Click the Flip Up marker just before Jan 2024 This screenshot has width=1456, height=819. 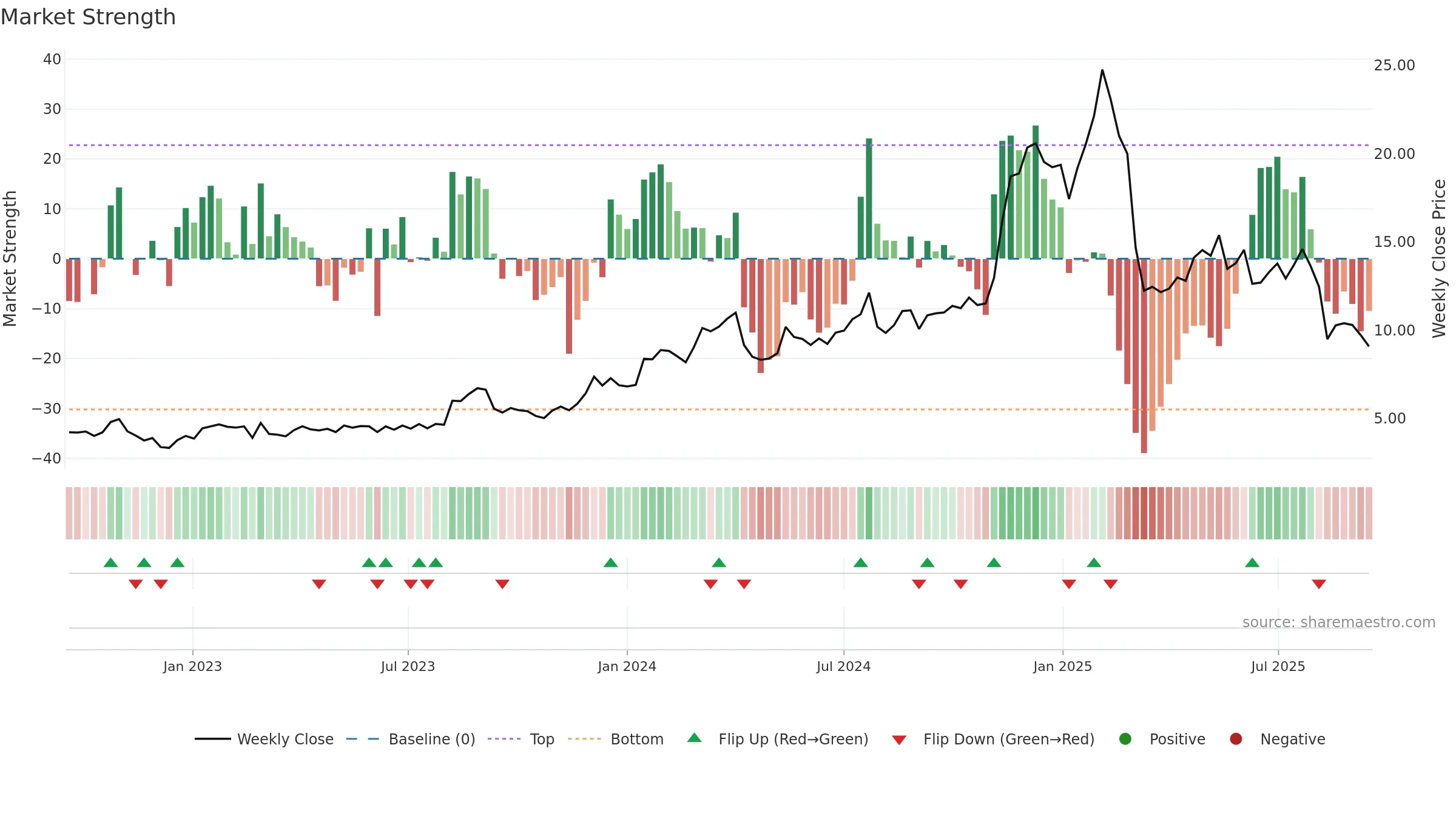tap(611, 562)
